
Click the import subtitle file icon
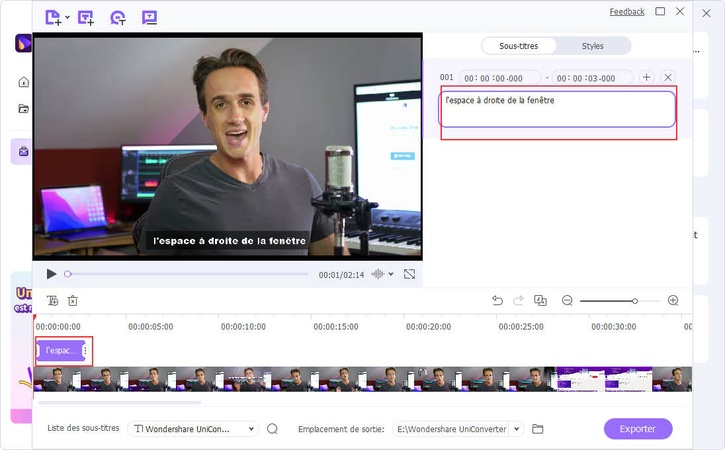tap(149, 18)
